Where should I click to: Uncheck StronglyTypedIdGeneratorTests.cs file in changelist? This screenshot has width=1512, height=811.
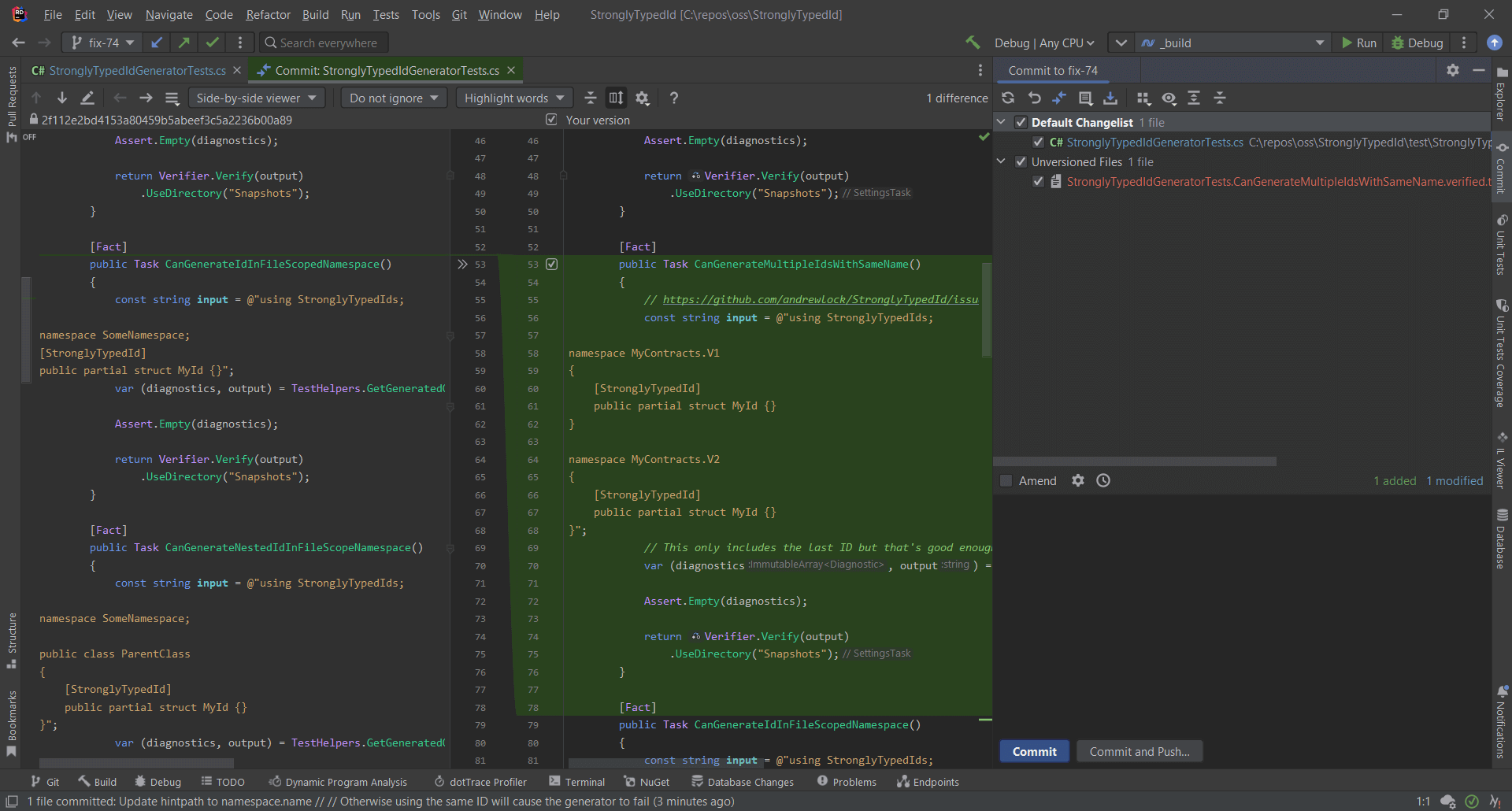pos(1038,142)
